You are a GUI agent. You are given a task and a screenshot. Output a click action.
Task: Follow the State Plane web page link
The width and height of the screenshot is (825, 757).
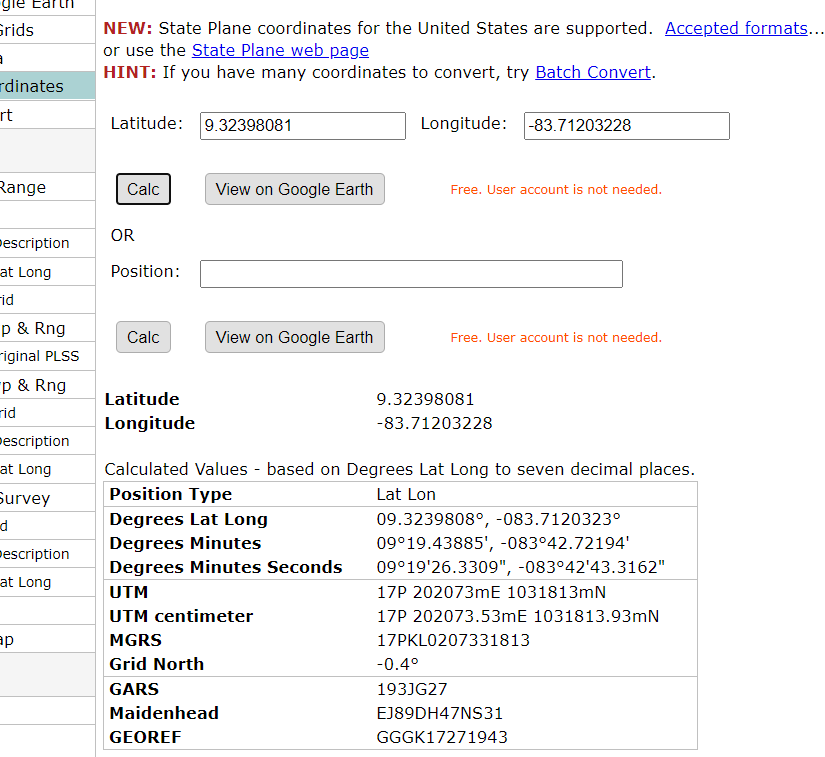(280, 50)
